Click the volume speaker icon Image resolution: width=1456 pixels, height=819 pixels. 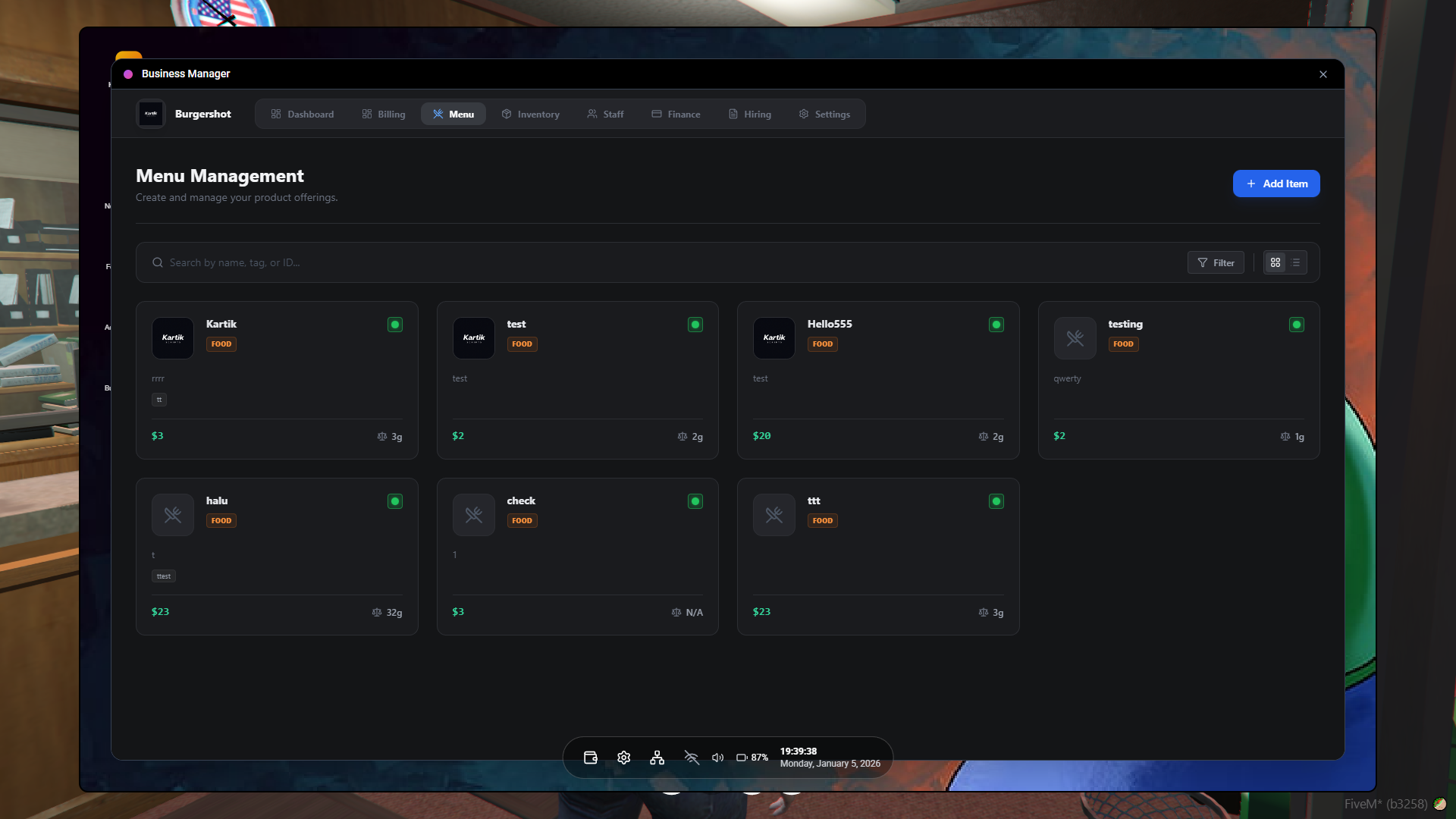(717, 758)
